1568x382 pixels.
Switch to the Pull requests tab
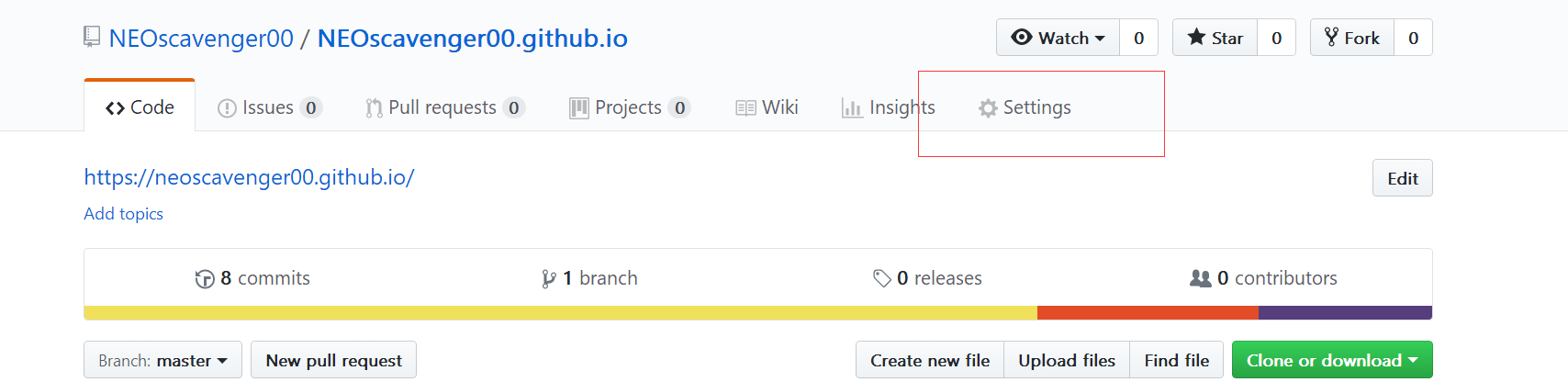tap(445, 107)
